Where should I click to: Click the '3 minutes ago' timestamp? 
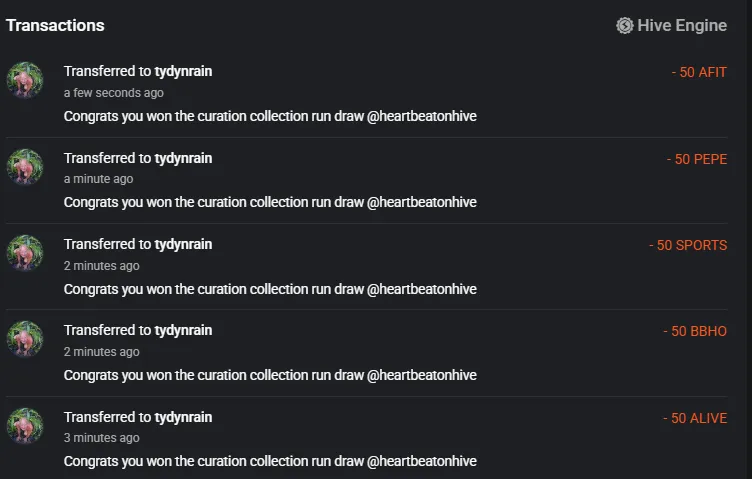pyautogui.click(x=102, y=438)
